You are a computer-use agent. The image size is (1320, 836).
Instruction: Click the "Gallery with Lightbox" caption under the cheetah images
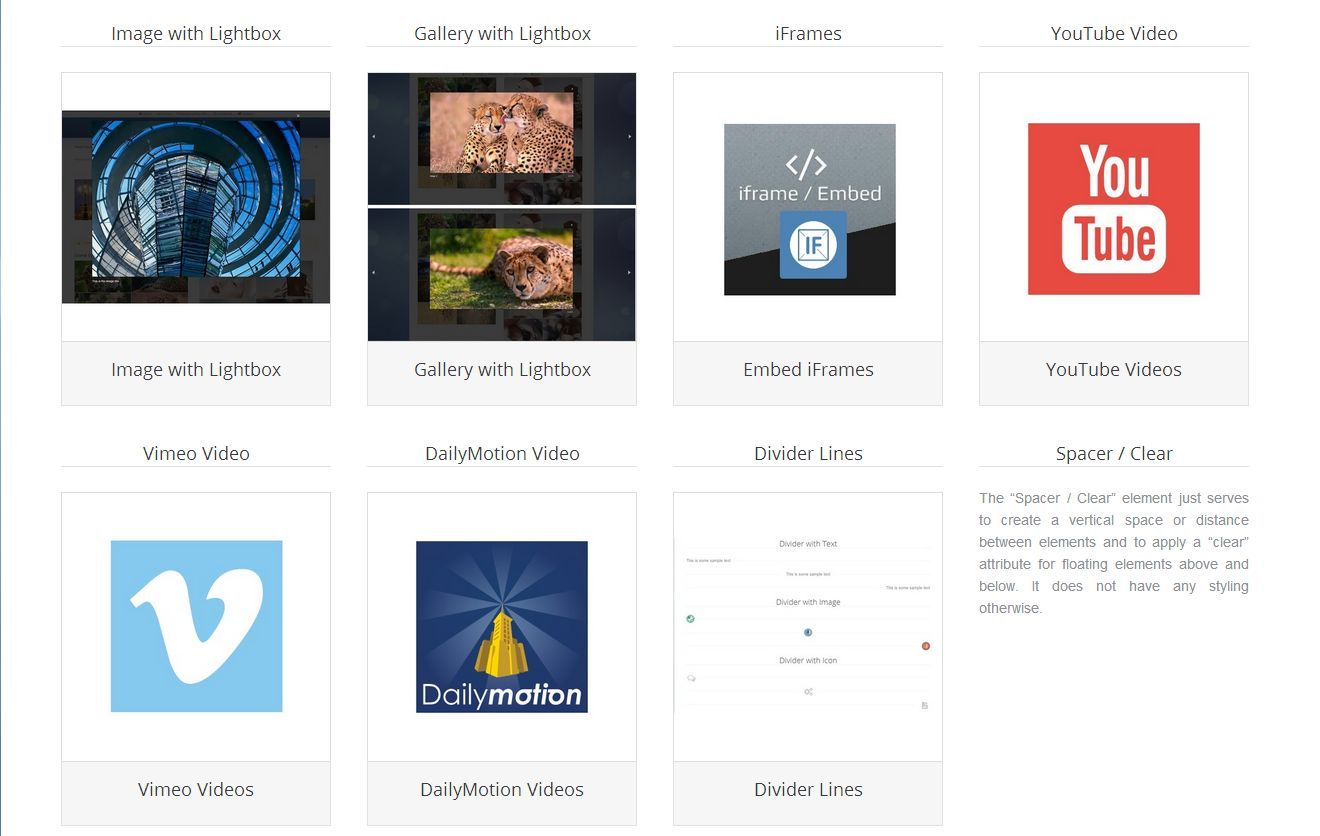502,369
